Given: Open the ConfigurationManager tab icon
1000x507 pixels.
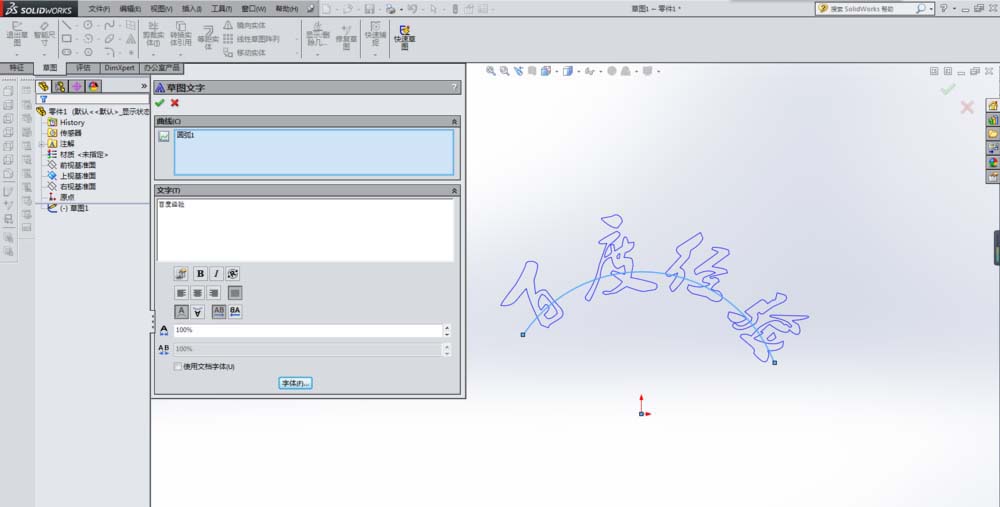Looking at the screenshot, I should coord(77,86).
